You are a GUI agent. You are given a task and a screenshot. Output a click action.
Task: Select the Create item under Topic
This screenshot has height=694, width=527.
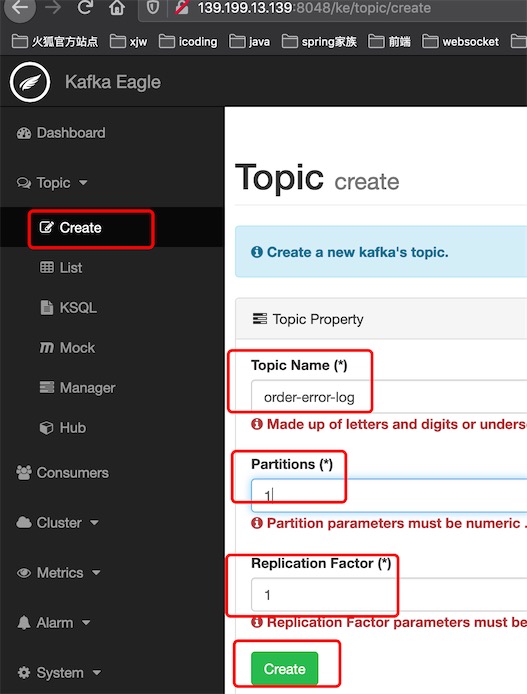71,227
